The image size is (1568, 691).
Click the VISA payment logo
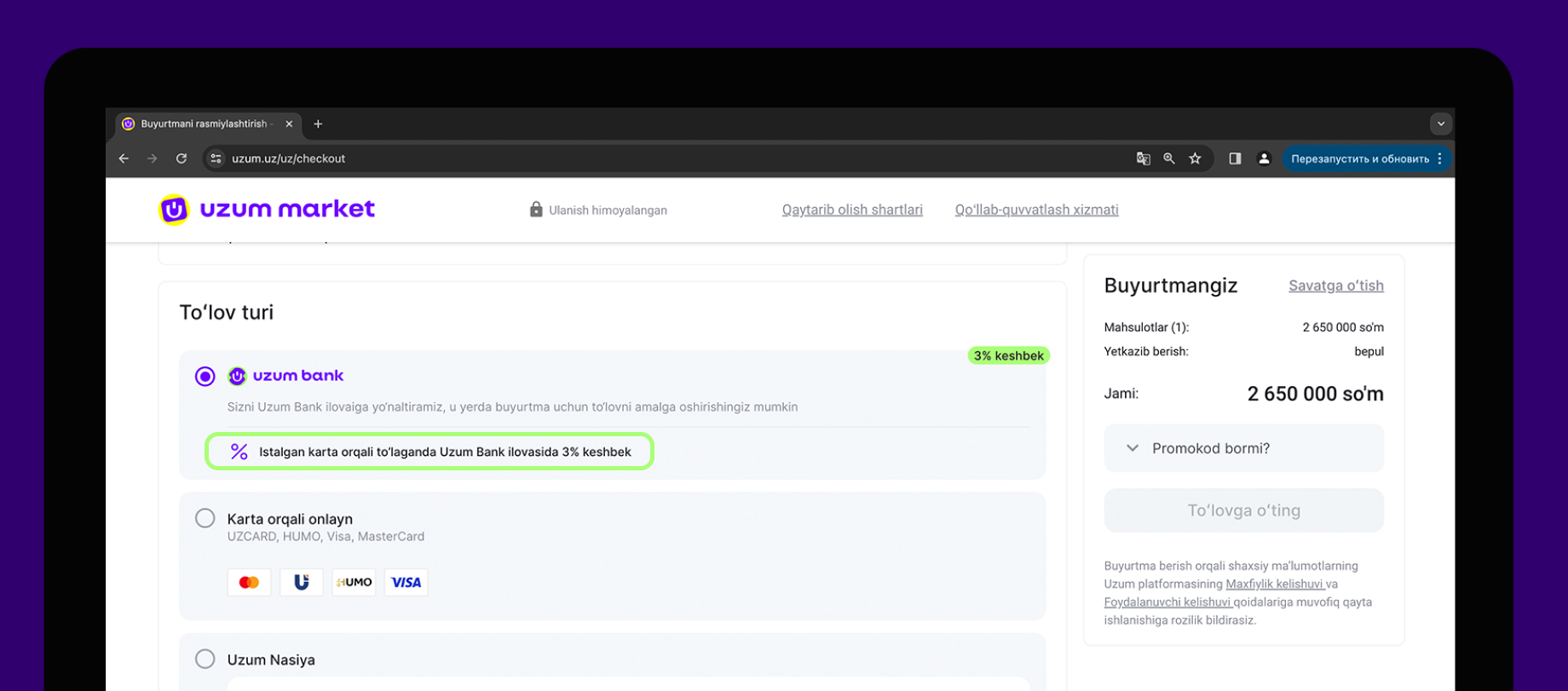tap(406, 582)
